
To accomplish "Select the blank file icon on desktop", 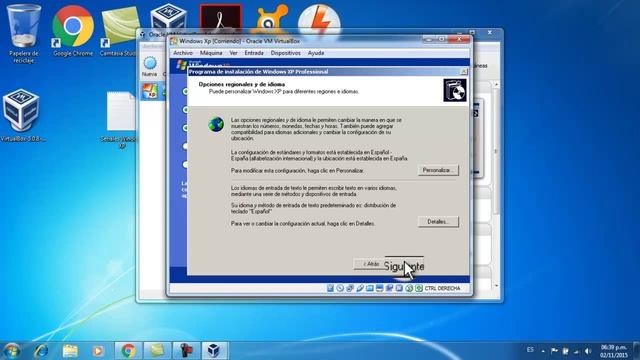I will (x=120, y=120).
